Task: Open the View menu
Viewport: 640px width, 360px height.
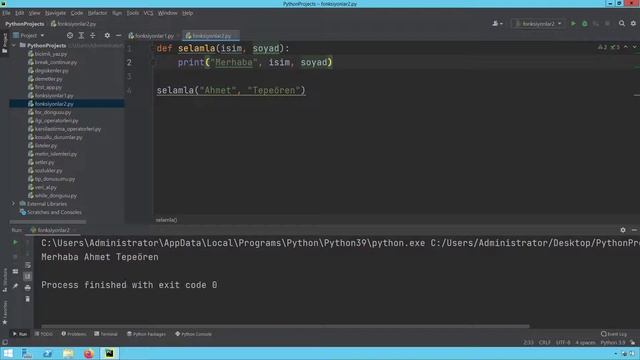Action: (34, 13)
